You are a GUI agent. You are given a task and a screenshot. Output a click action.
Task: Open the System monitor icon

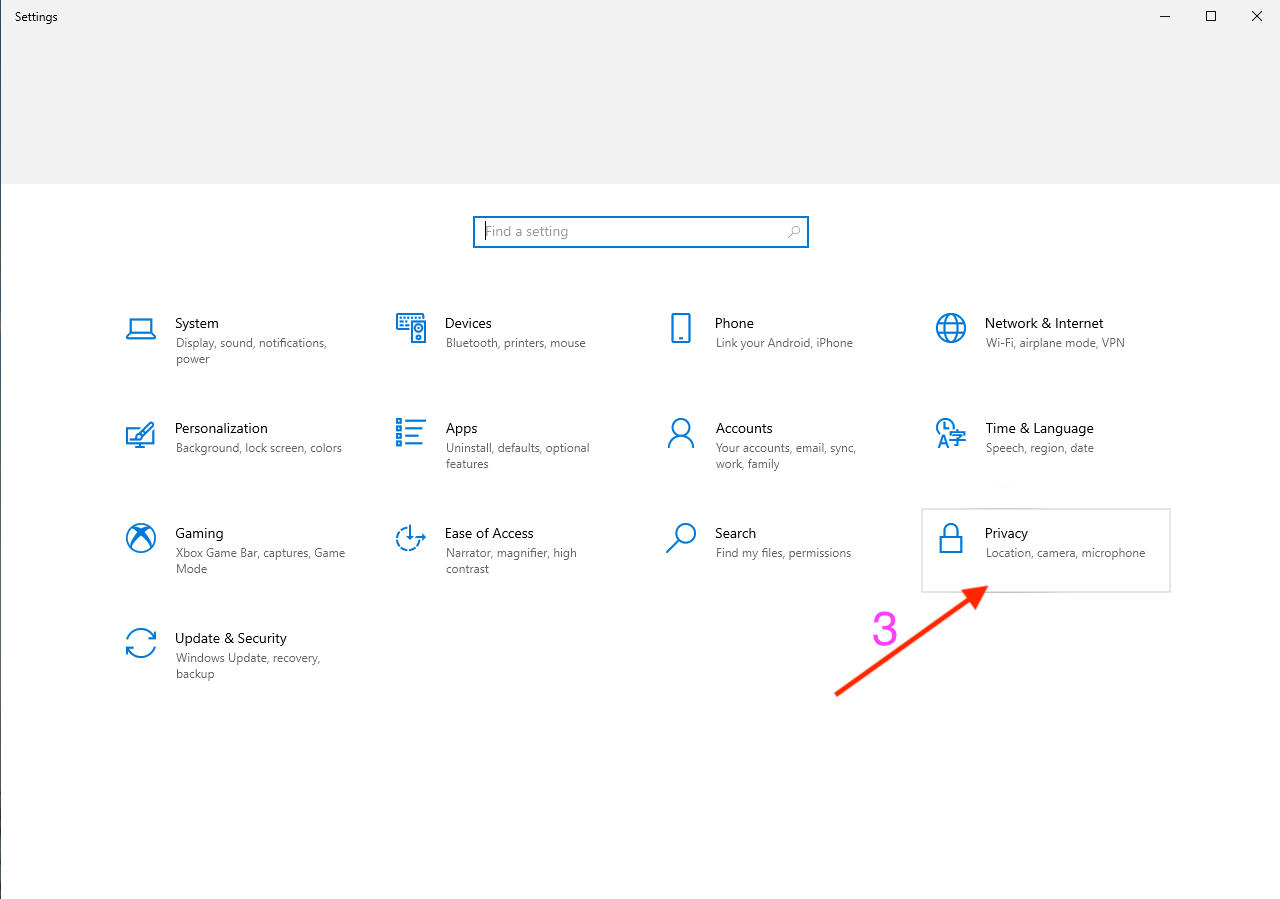[141, 328]
